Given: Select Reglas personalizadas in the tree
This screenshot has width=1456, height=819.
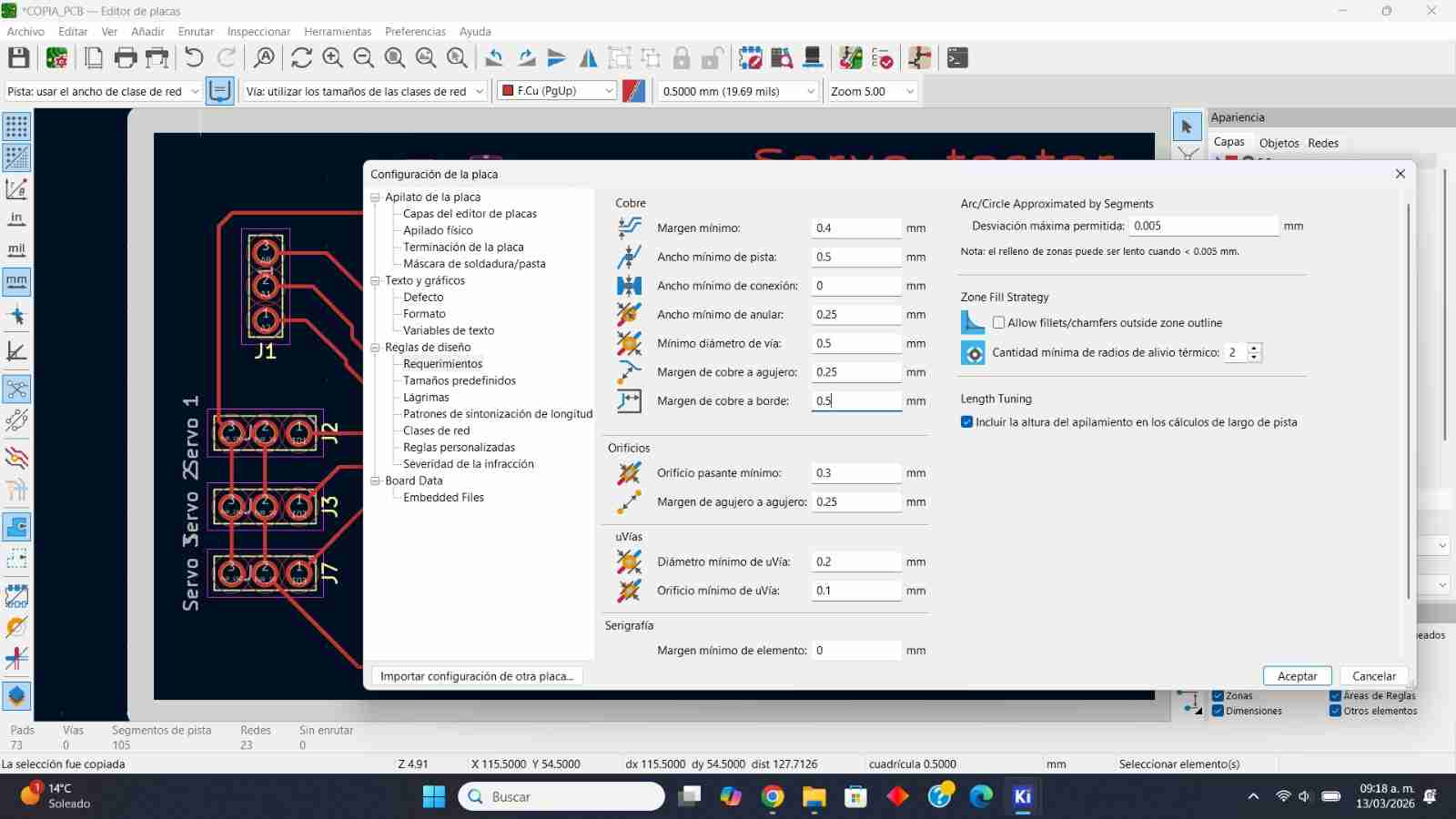Looking at the screenshot, I should coord(459,448).
